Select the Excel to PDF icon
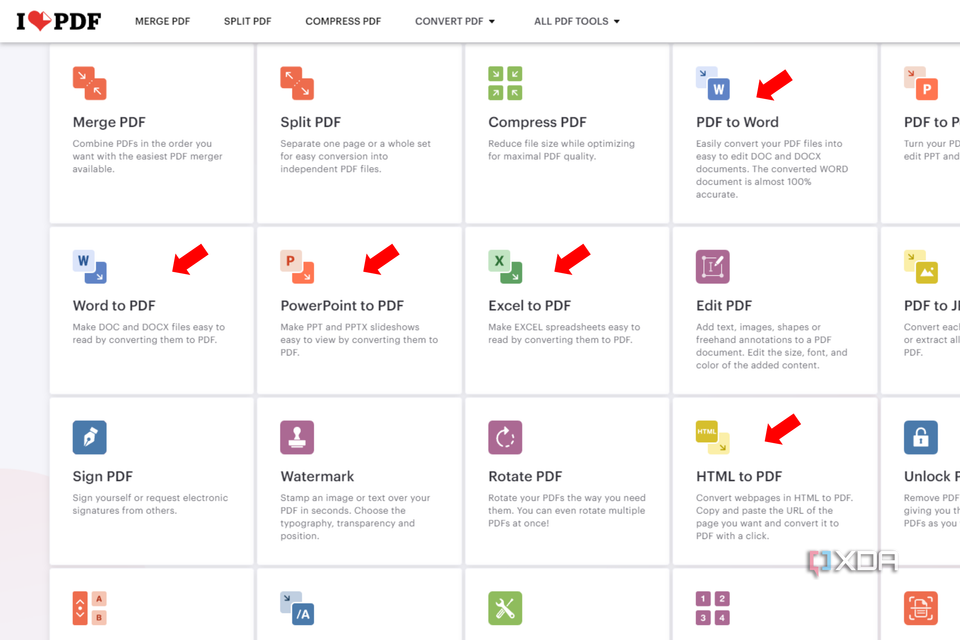This screenshot has width=960, height=640. 505,266
